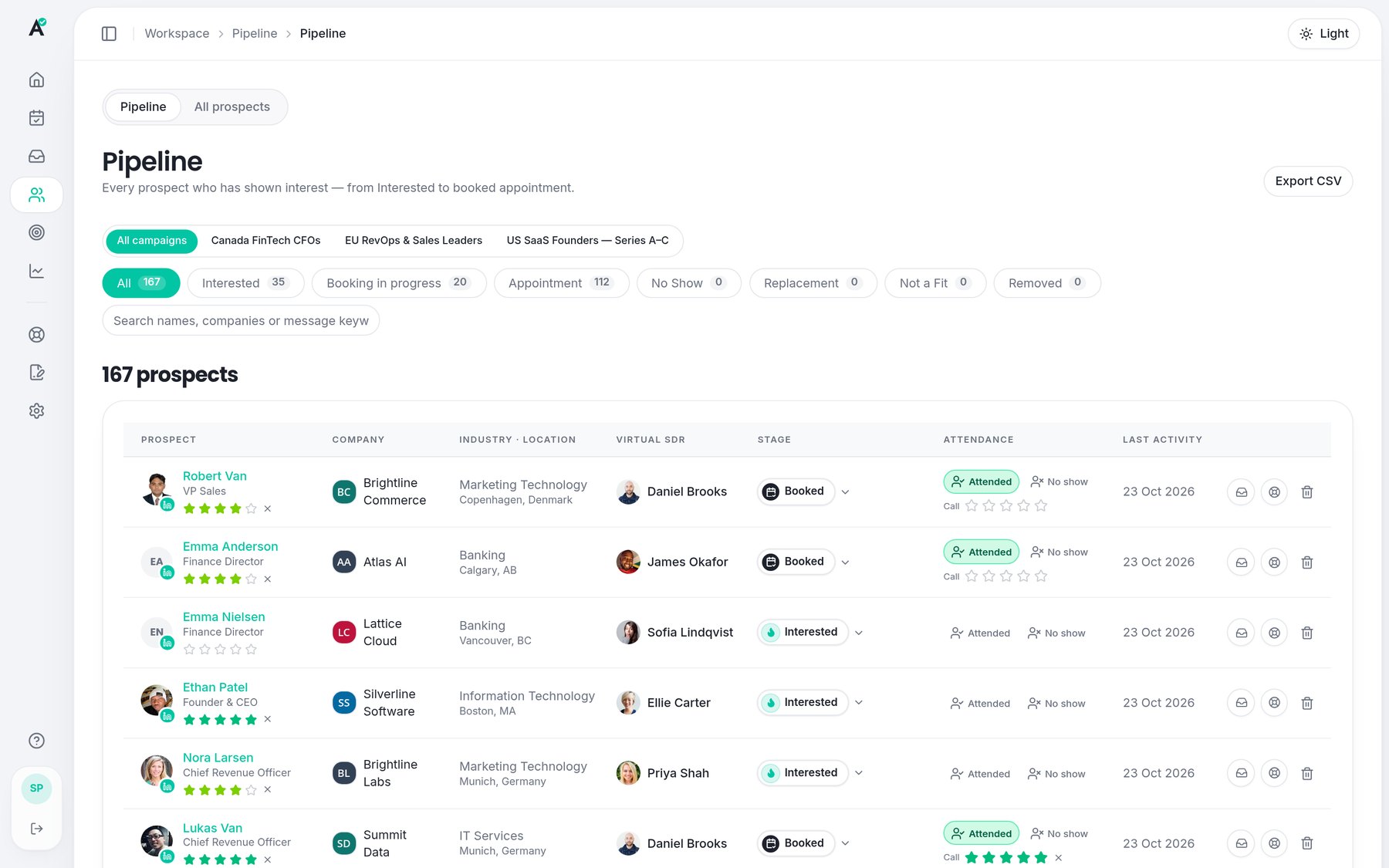Open the document edit icon in sidebar
Viewport: 1389px width, 868px height.
coord(36,373)
